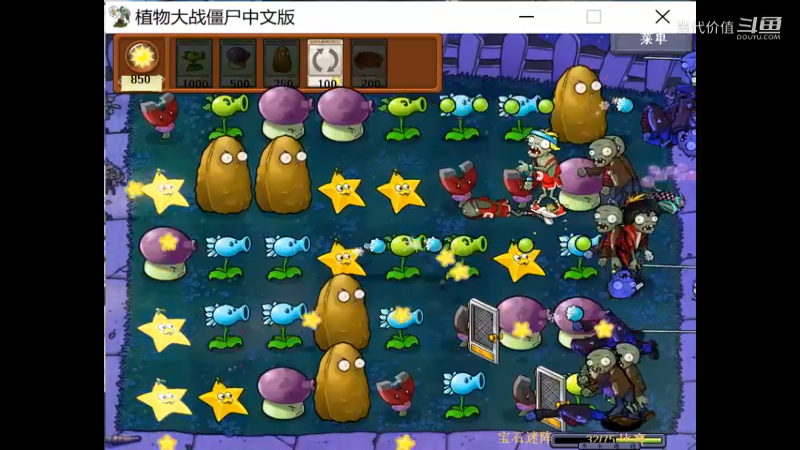Click the 植物大战僵尸中文版 window title
The image size is (800, 450).
click(215, 17)
